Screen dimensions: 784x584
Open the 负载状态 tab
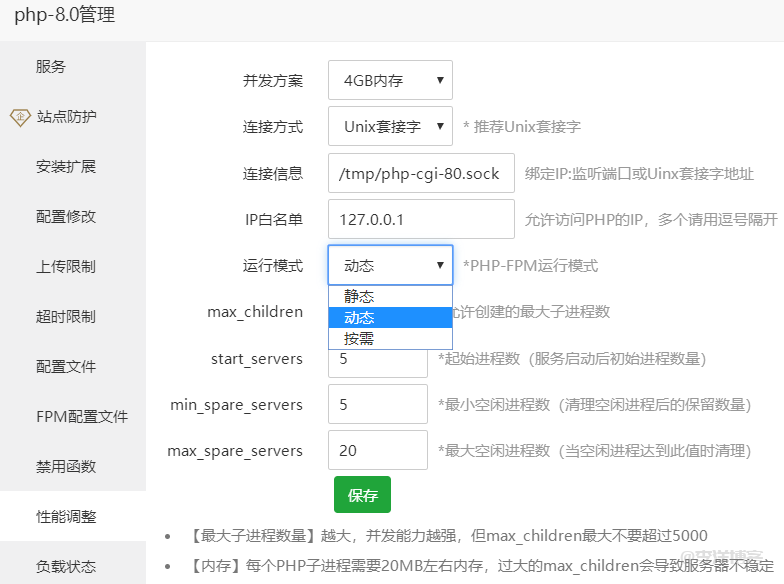point(66,567)
